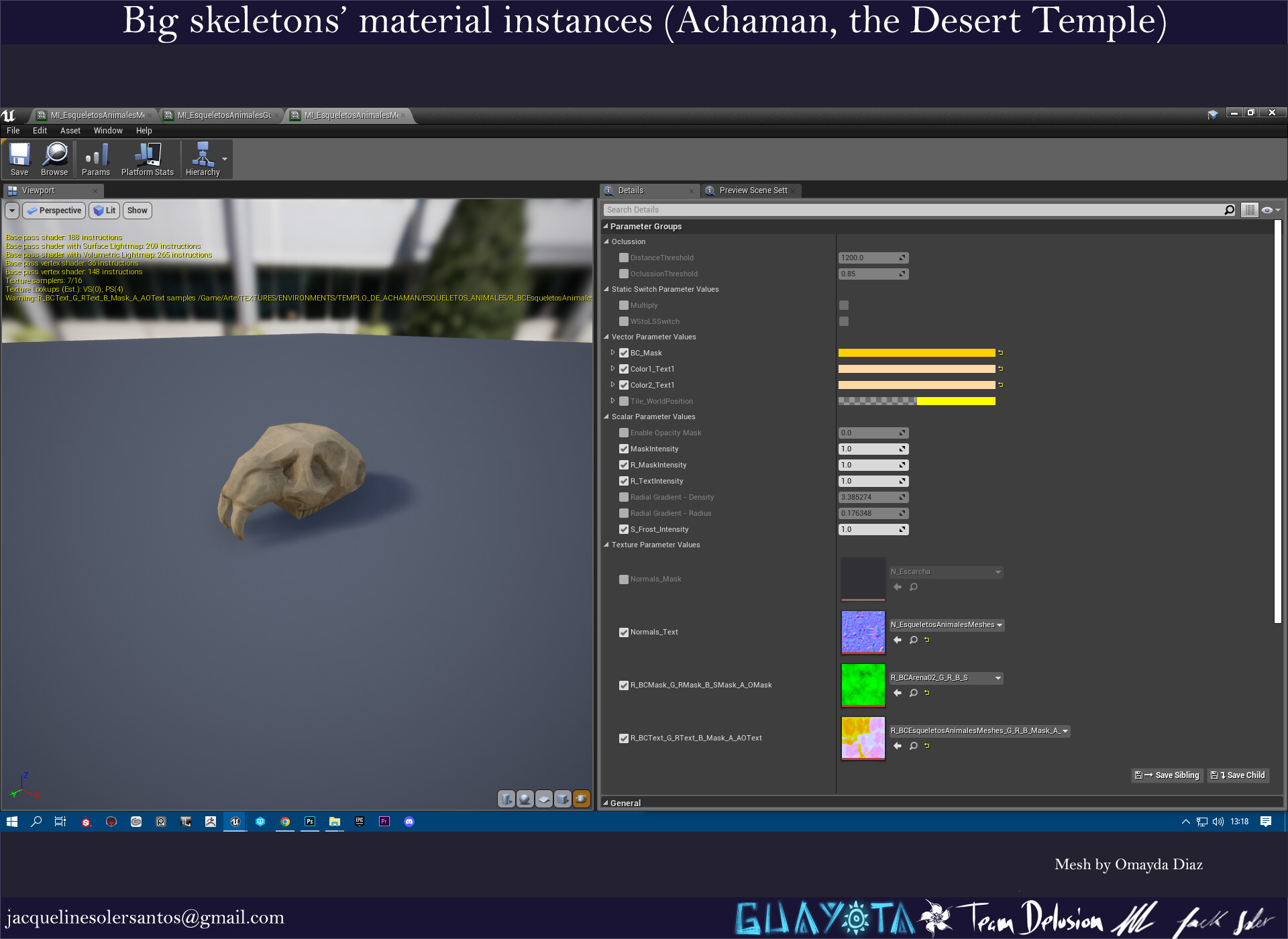Image resolution: width=1288 pixels, height=939 pixels.
Task: Open the Params toolbar button
Action: tap(96, 156)
